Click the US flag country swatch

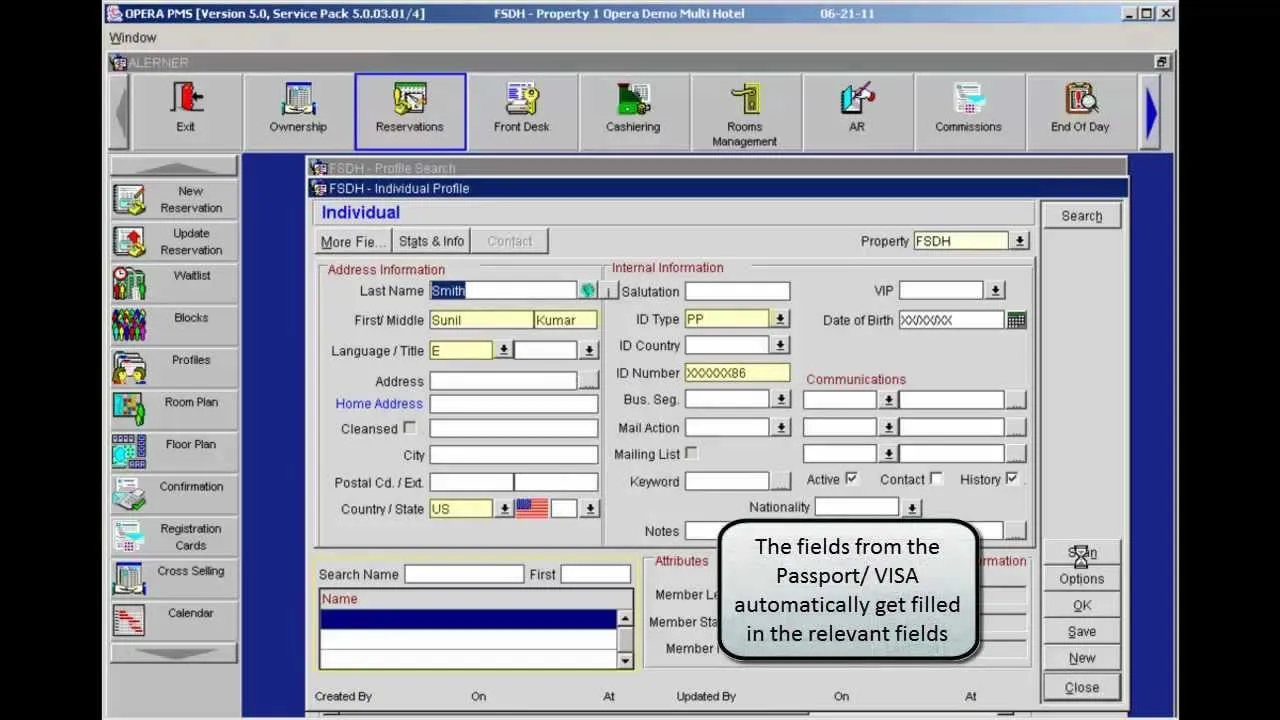pos(532,509)
